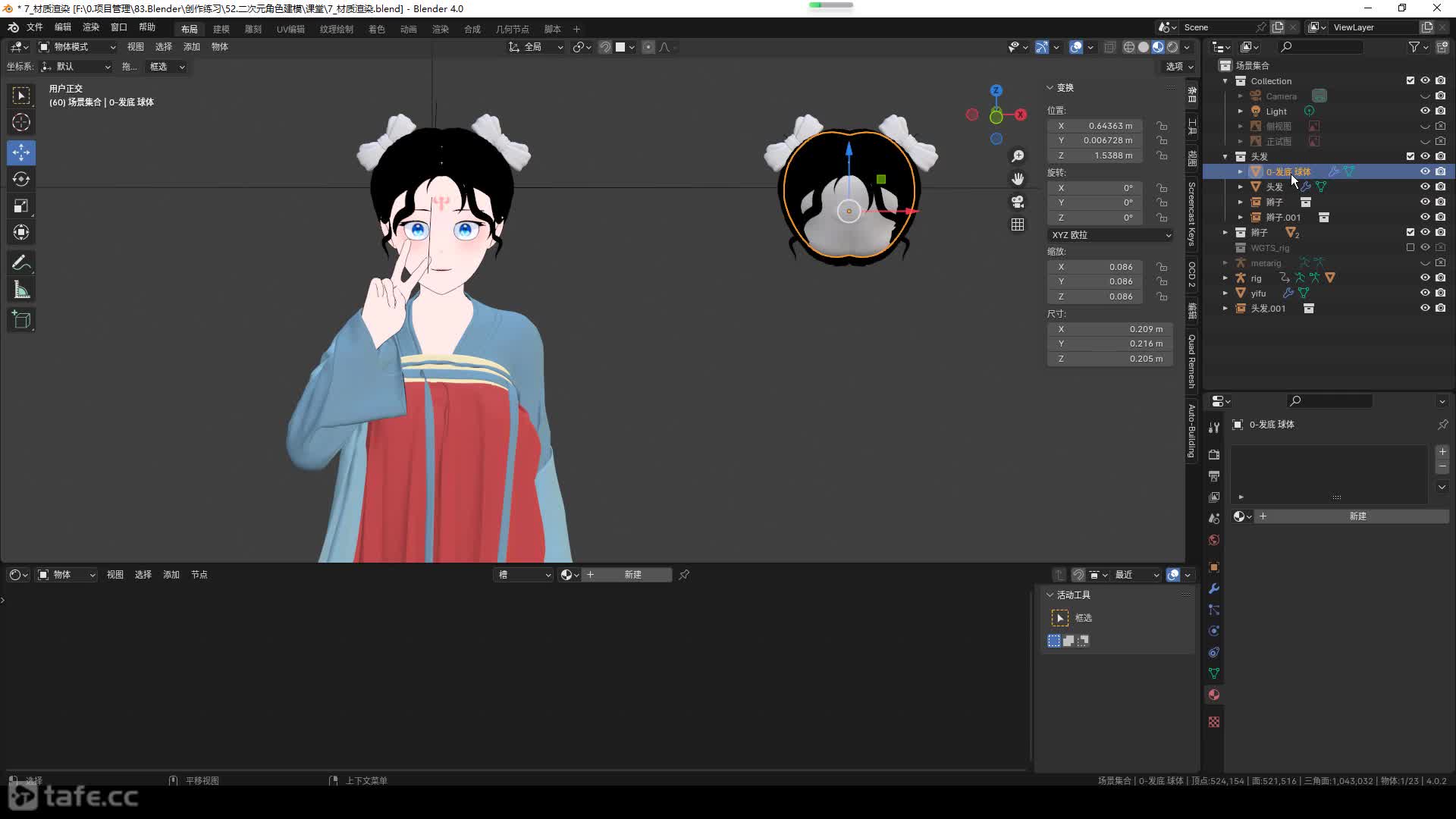This screenshot has width=1456, height=819.
Task: Open the 编辑 menu
Action: (x=63, y=27)
